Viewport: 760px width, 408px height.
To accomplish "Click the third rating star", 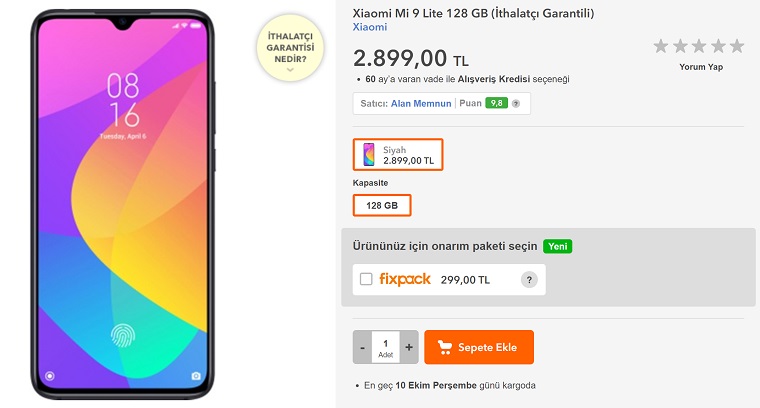I will pyautogui.click(x=699, y=46).
